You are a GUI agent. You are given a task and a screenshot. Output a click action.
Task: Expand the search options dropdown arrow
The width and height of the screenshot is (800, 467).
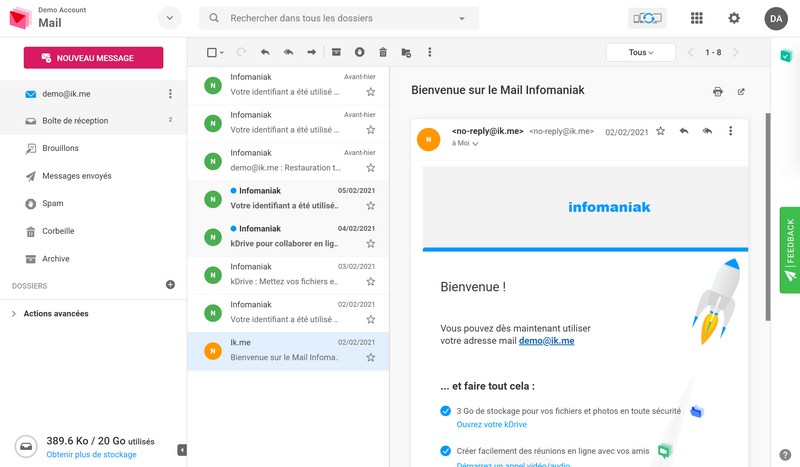click(462, 18)
